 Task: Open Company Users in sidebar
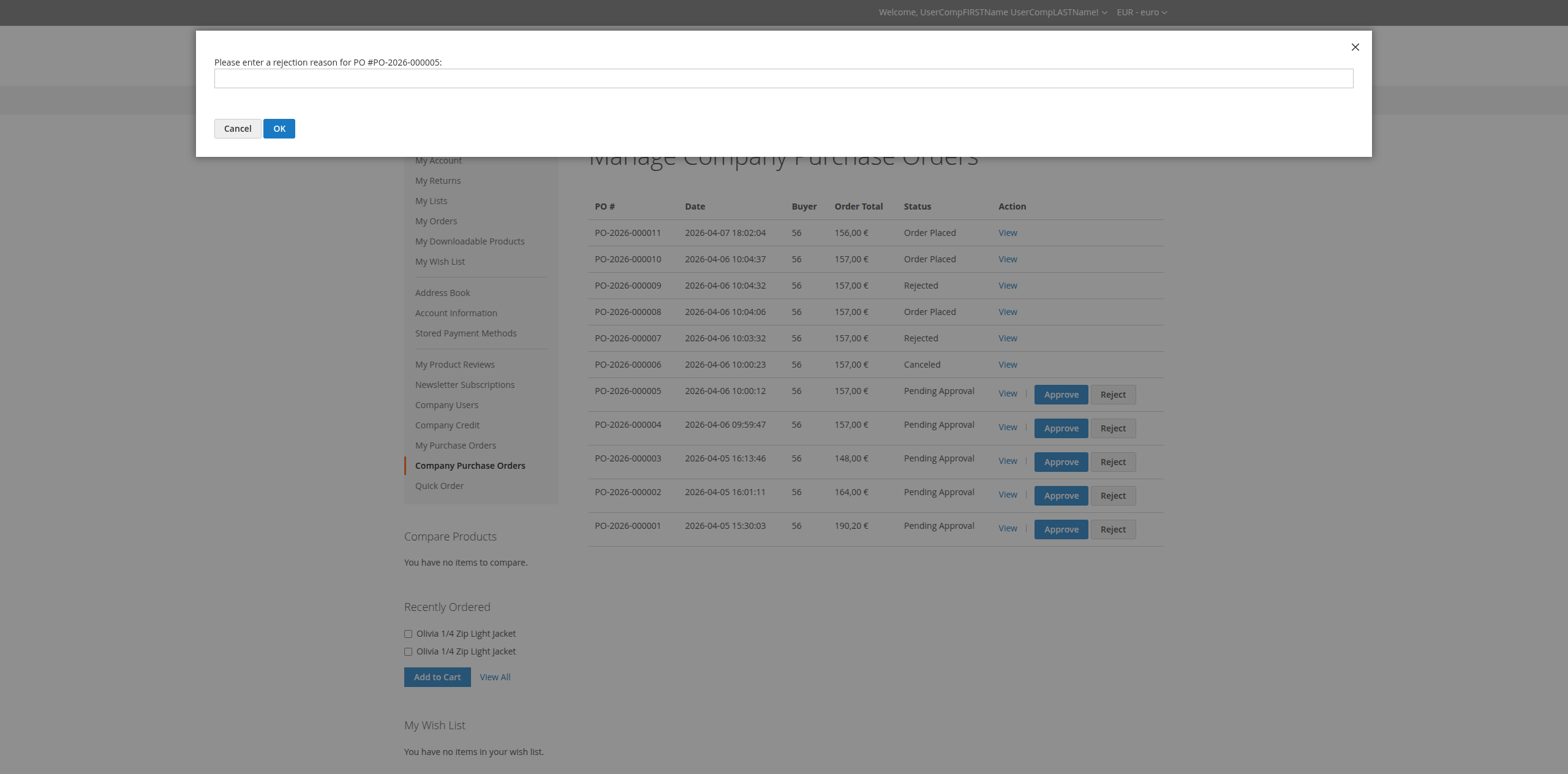click(447, 405)
